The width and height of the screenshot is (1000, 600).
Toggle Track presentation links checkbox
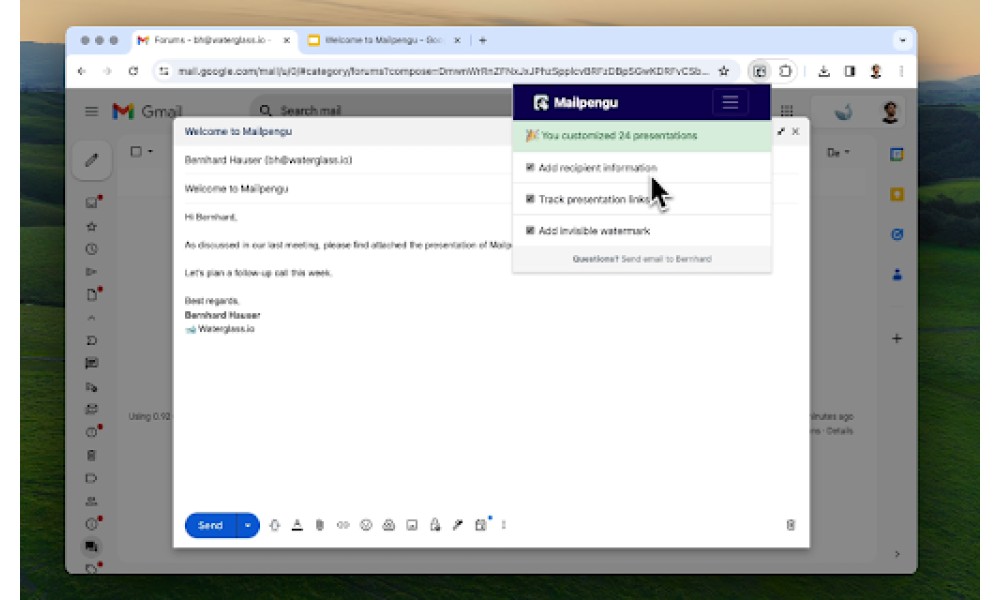529,199
